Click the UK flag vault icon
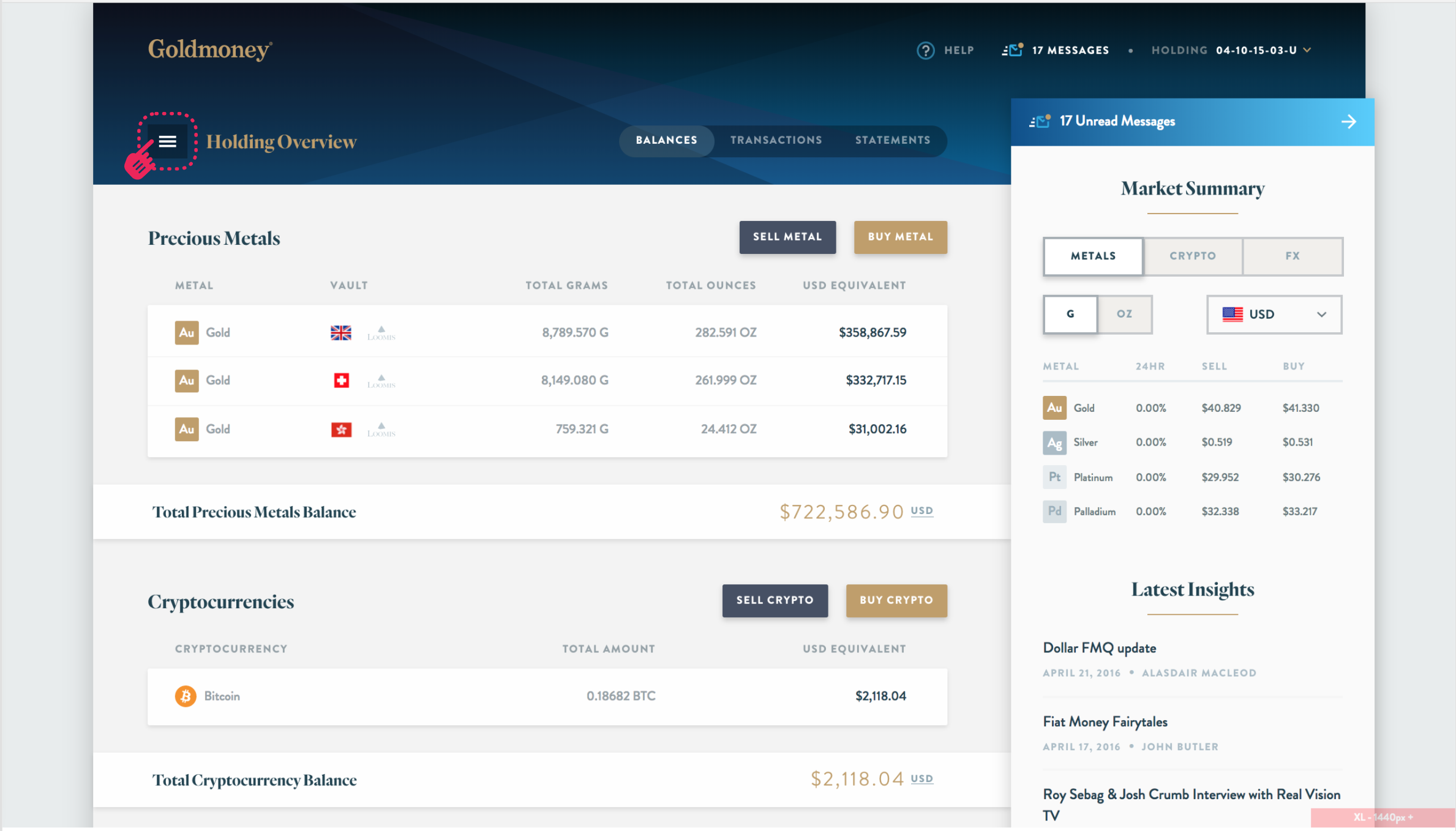The height and width of the screenshot is (831, 1456). [341, 332]
